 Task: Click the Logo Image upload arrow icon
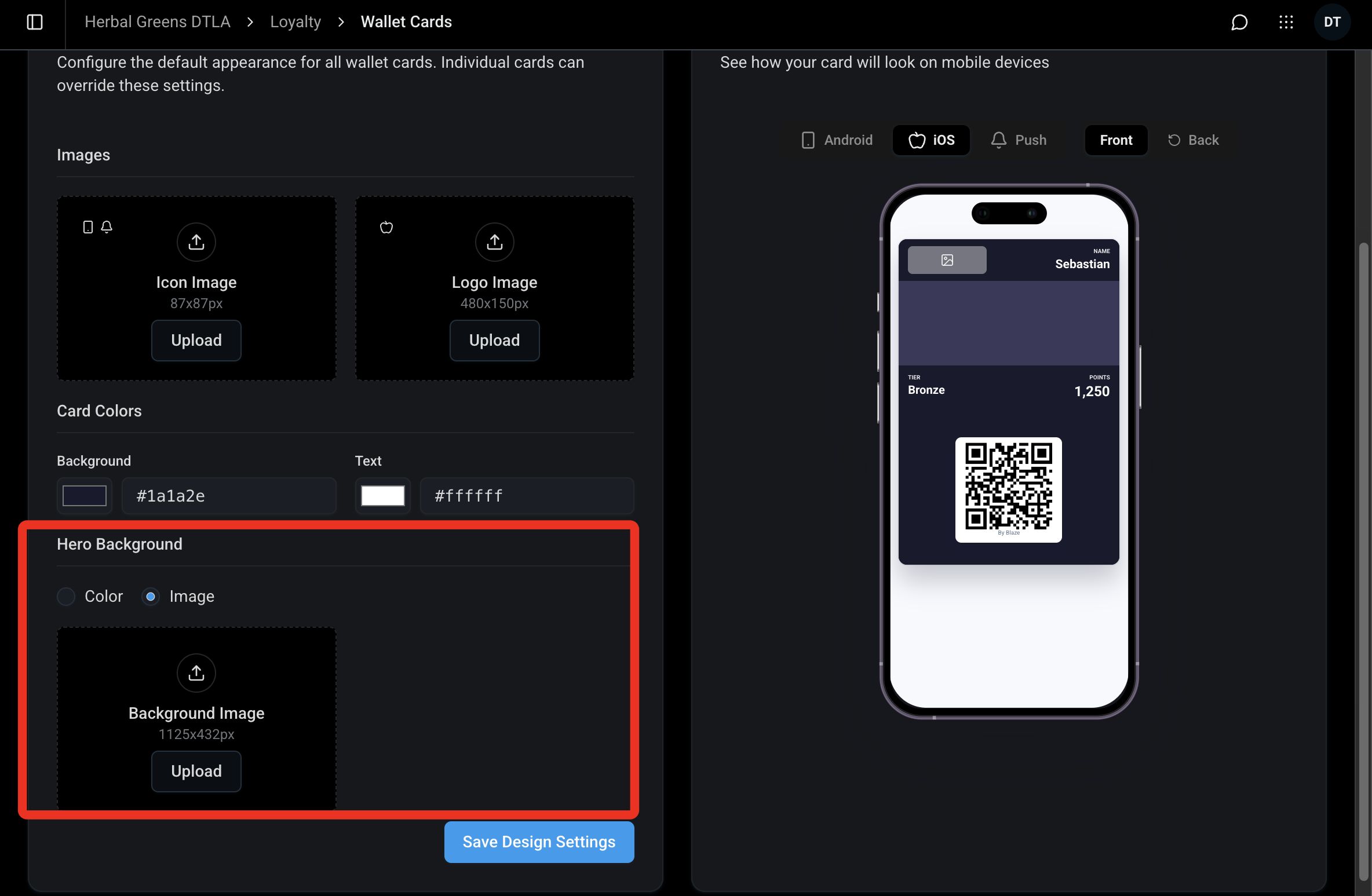[494, 242]
